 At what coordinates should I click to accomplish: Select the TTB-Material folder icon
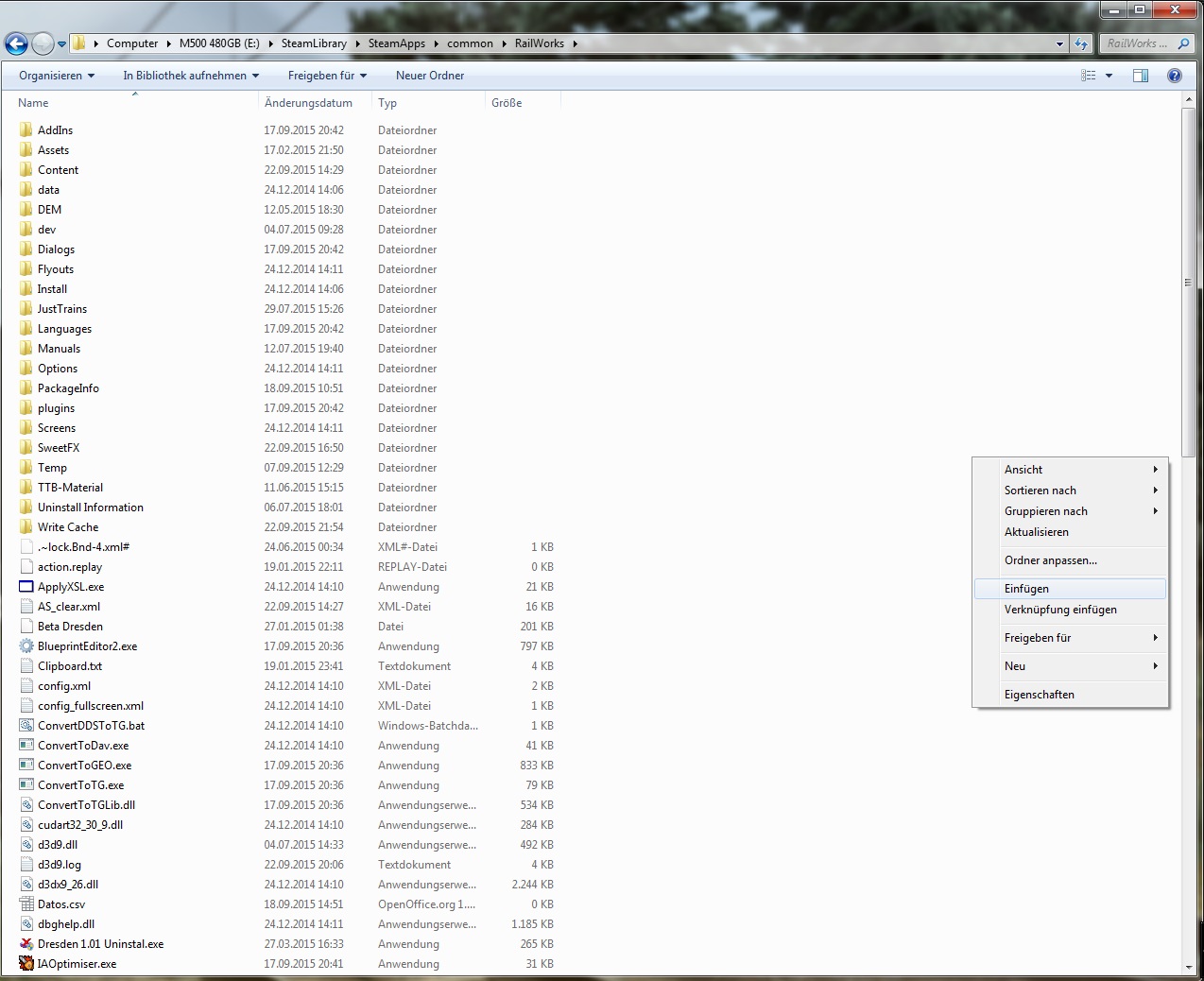26,488
